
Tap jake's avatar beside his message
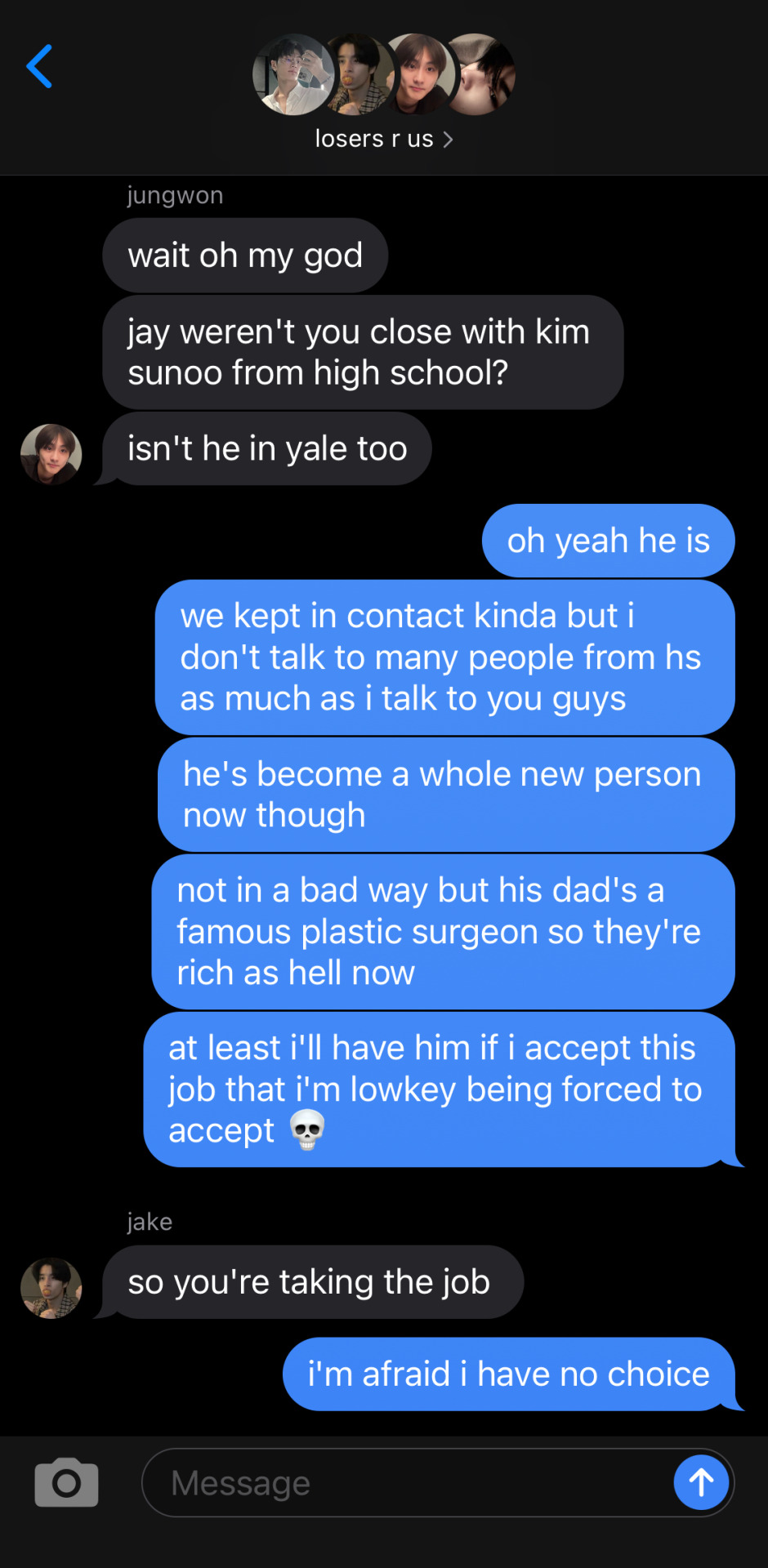(x=51, y=1288)
